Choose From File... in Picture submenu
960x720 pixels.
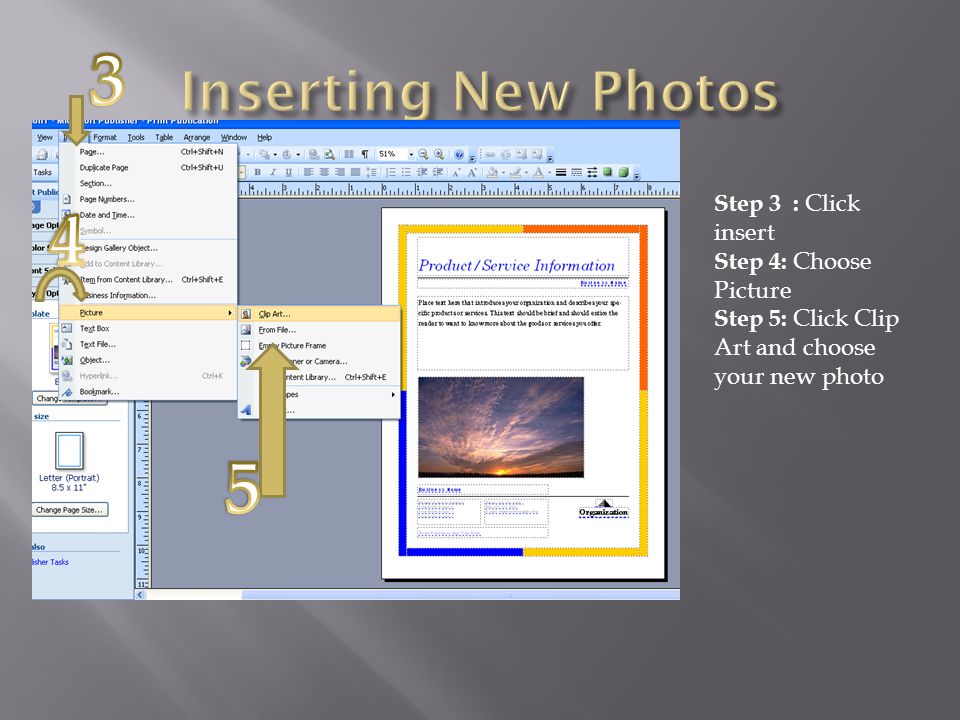(x=319, y=329)
